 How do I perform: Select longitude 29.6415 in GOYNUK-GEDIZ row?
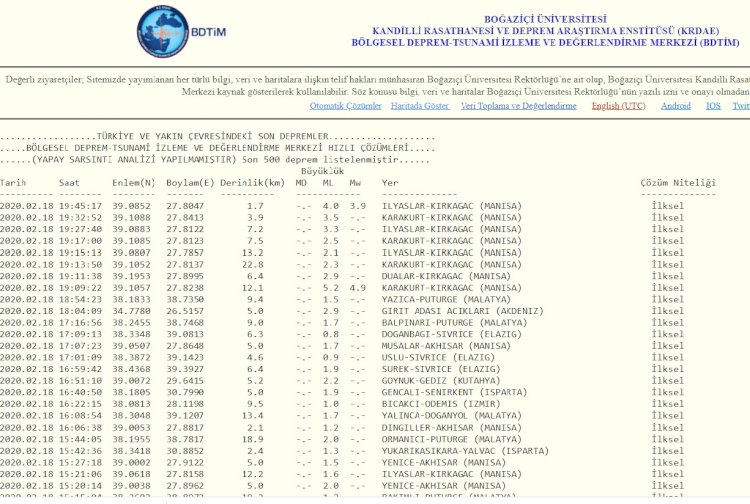tap(185, 381)
